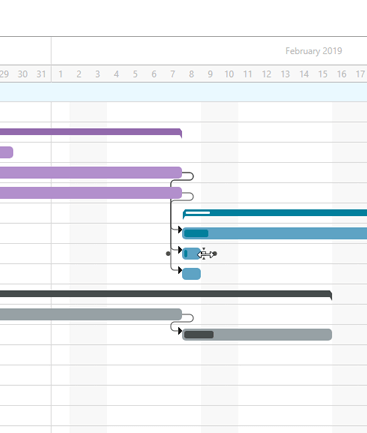Screen dimensions: 367x433
Task: Click the day 16 header label
Action: coord(342,74)
